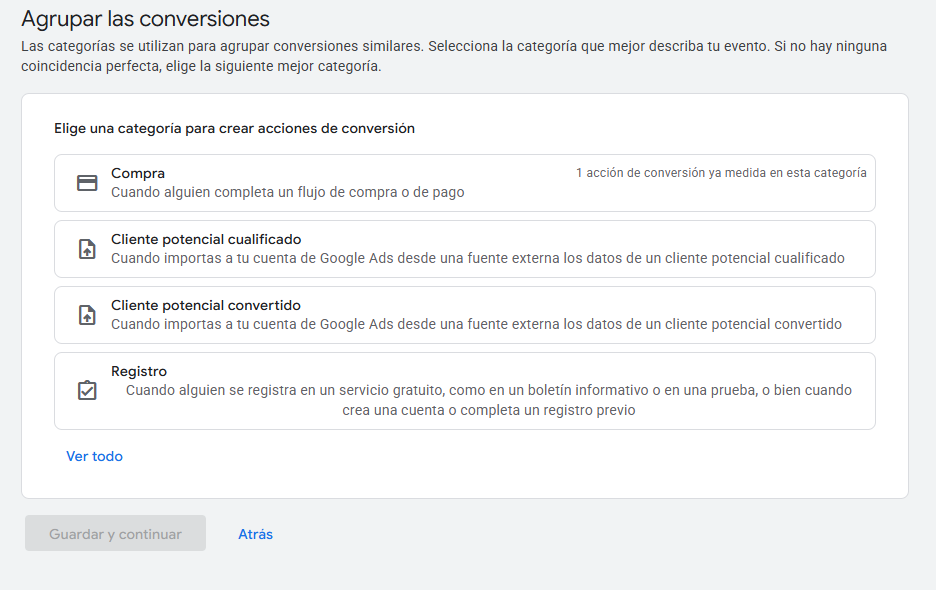Viewport: 936px width, 590px height.
Task: Click the Registro description line 'crea una cuenta'
Action: coord(488,410)
